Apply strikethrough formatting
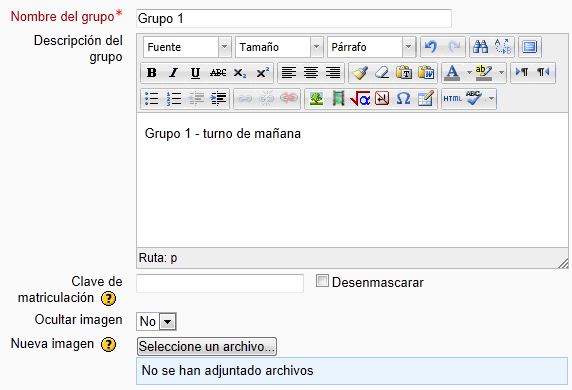 click(218, 73)
